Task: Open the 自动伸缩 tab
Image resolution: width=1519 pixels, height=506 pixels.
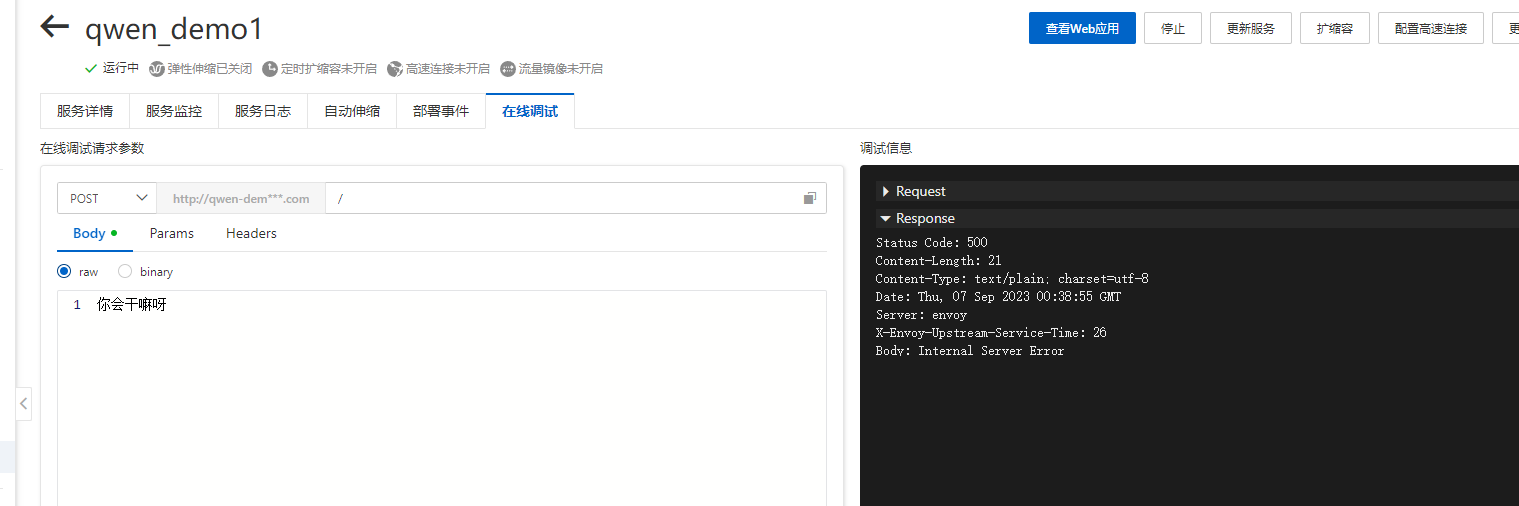Action: [x=352, y=111]
